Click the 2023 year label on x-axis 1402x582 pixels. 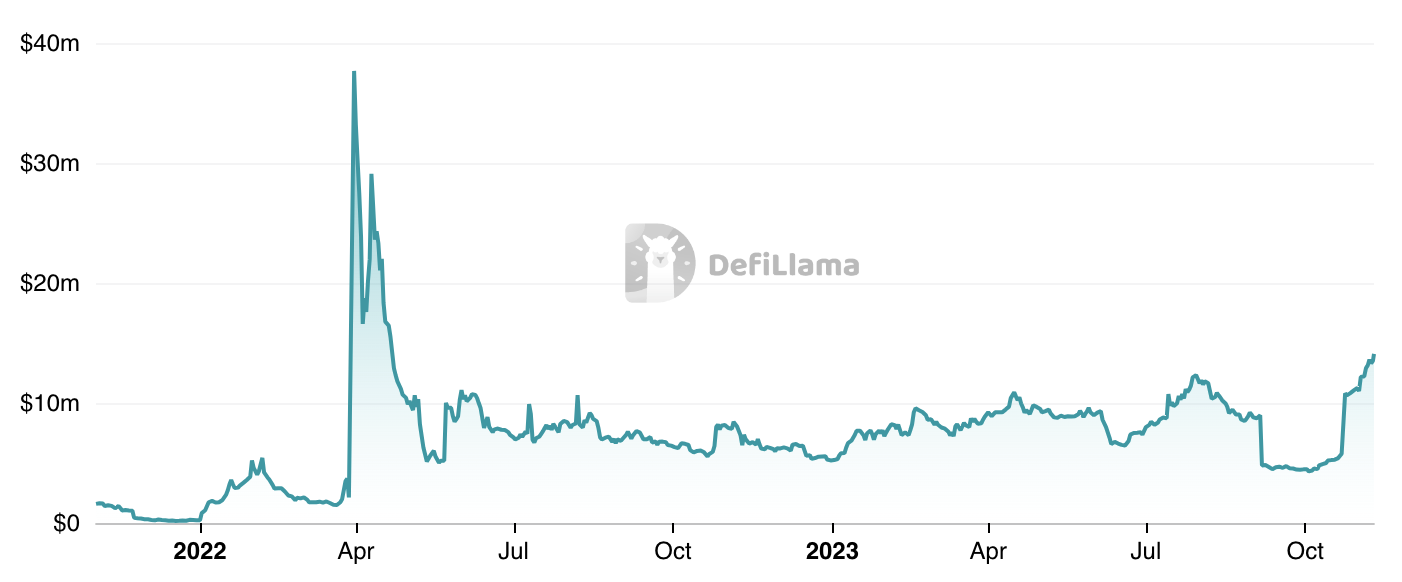coord(832,551)
